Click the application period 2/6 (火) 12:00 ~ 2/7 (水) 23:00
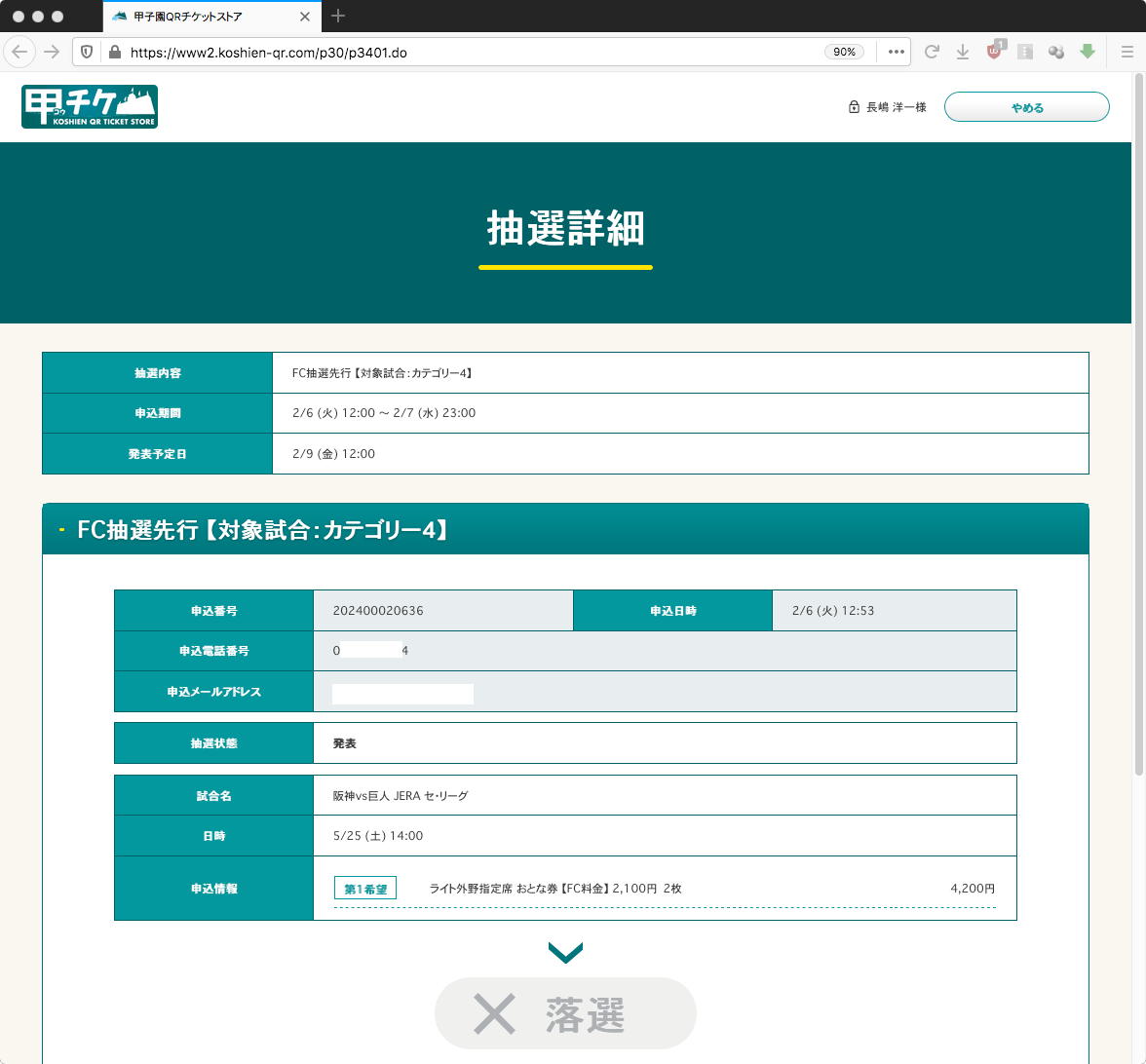The height and width of the screenshot is (1064, 1146). [x=384, y=413]
